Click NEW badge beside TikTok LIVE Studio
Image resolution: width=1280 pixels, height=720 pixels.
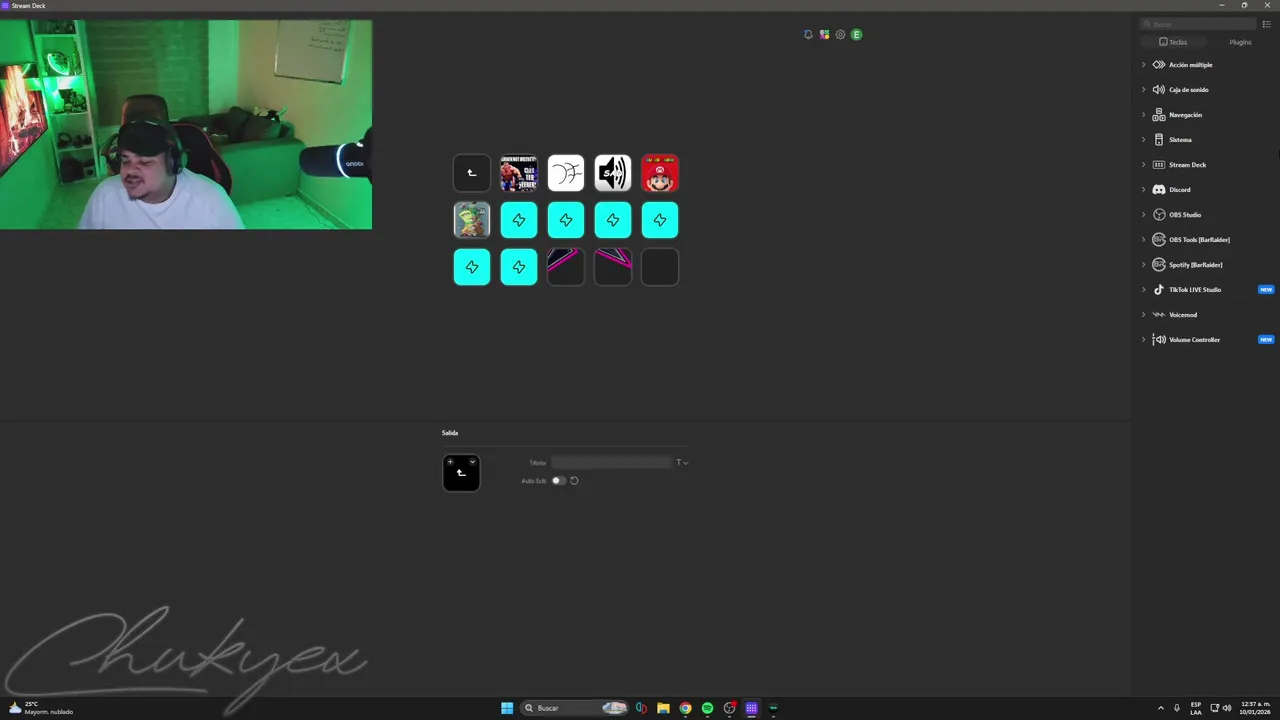pyautogui.click(x=1266, y=290)
